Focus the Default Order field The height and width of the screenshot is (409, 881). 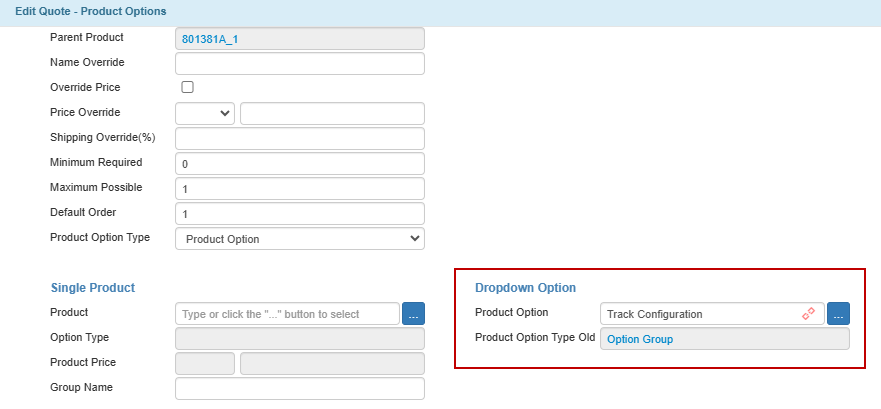(300, 213)
